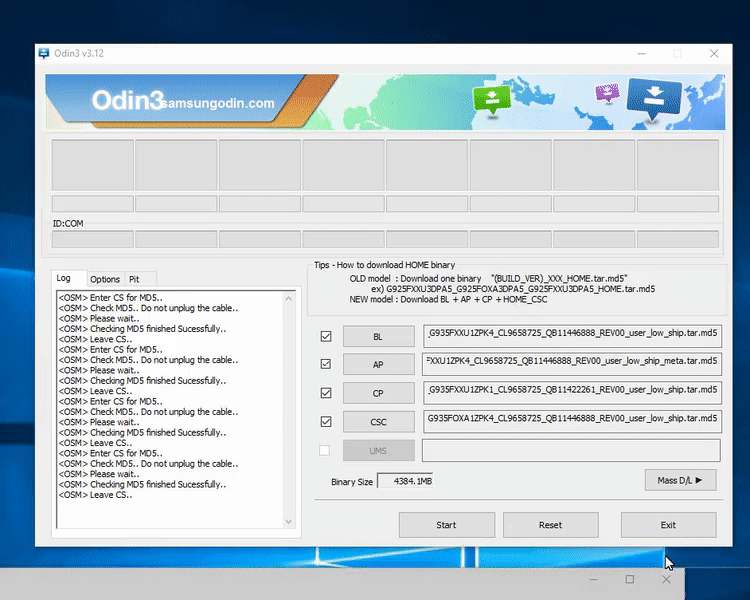This screenshot has height=600, width=750.
Task: Click first log line 'Enter CS for MD5..'
Action: 110,297
